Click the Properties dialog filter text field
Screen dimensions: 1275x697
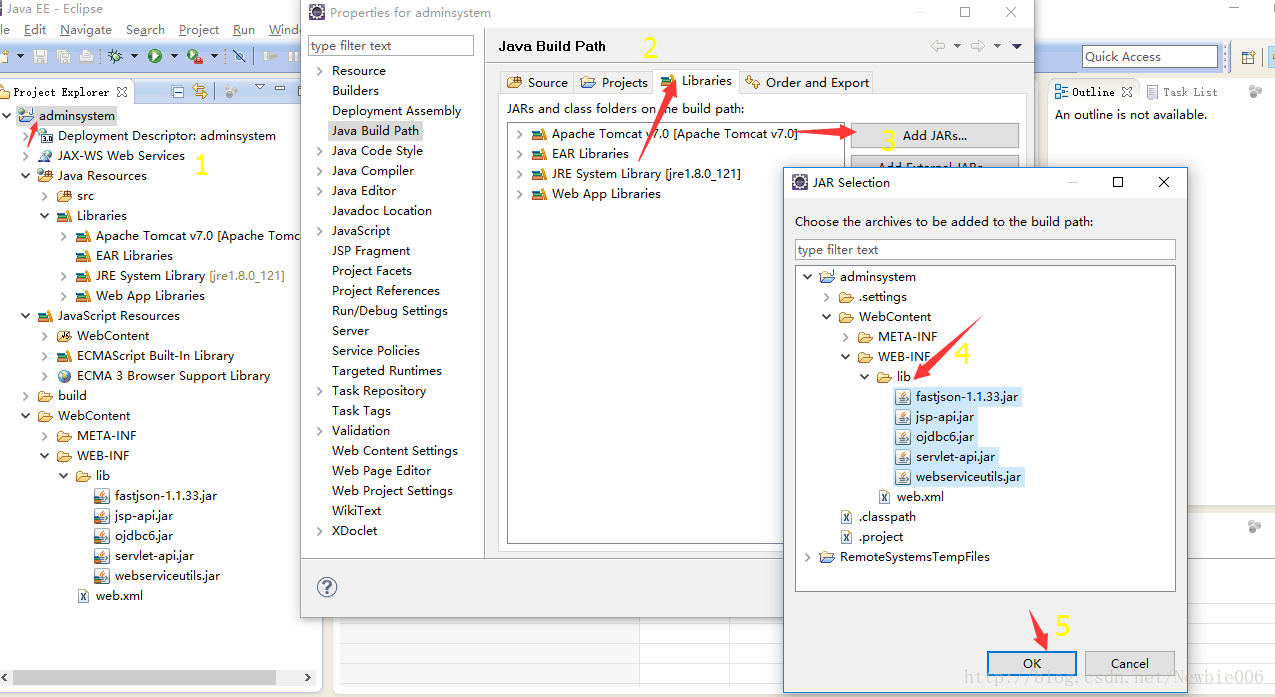point(390,46)
